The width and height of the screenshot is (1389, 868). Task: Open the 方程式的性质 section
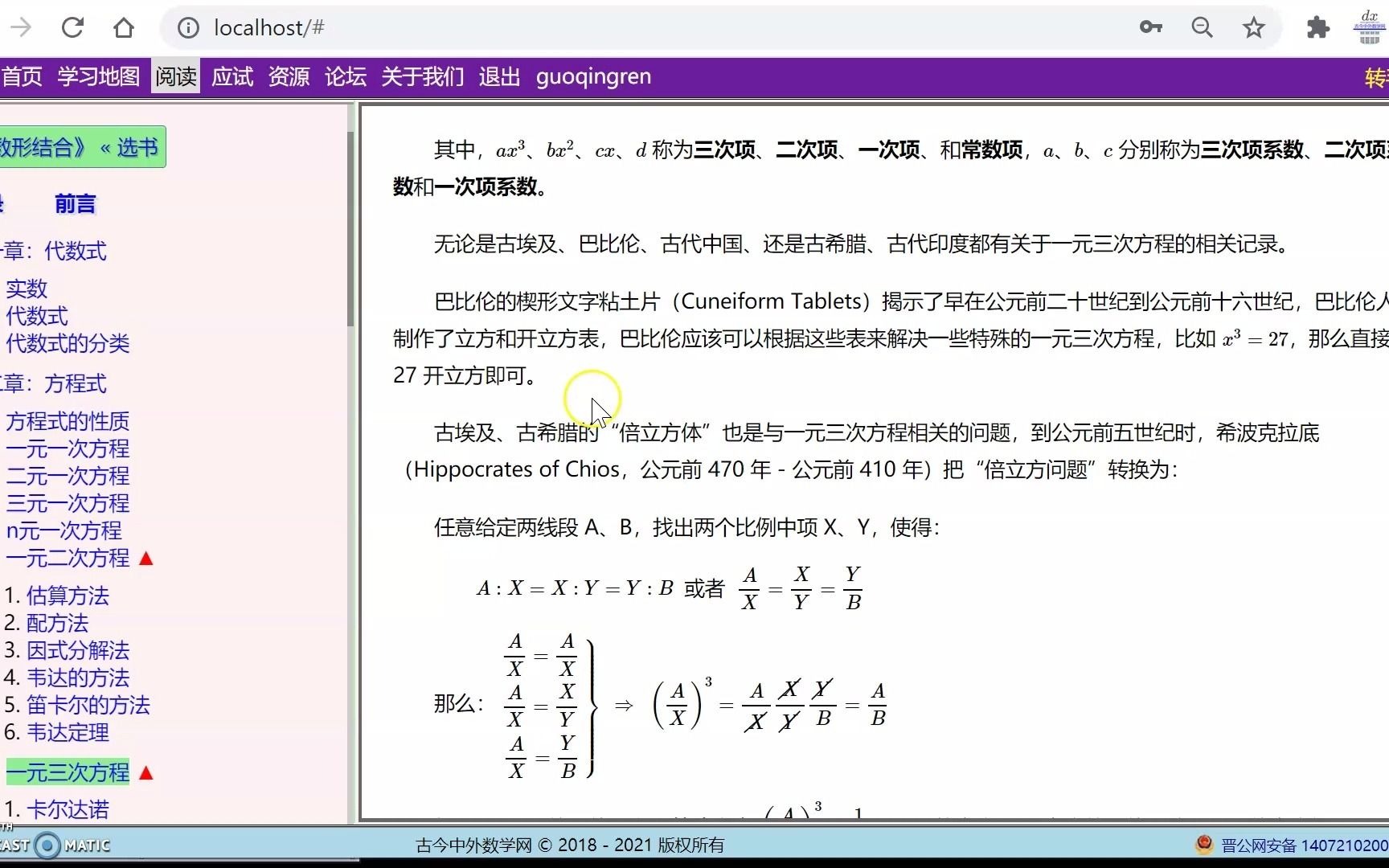click(x=68, y=421)
